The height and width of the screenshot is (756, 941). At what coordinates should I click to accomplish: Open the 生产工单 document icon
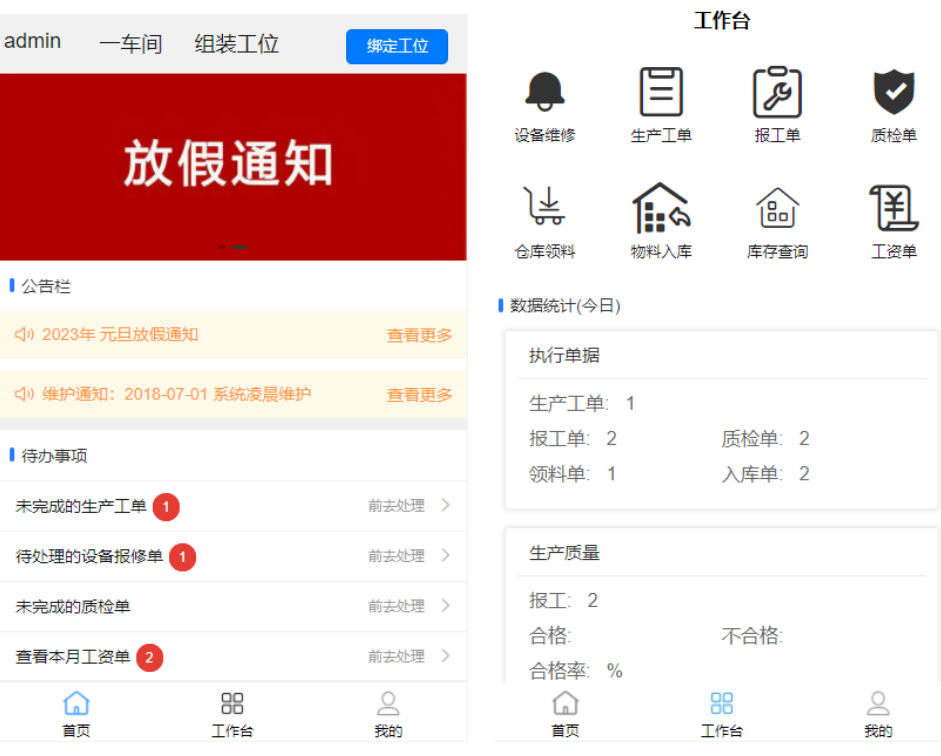tap(661, 93)
